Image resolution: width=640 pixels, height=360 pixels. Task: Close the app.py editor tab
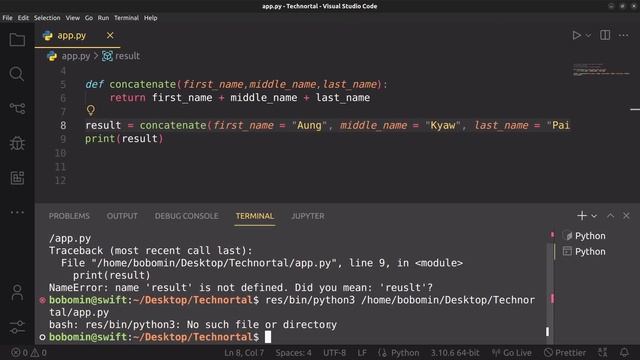(x=110, y=36)
